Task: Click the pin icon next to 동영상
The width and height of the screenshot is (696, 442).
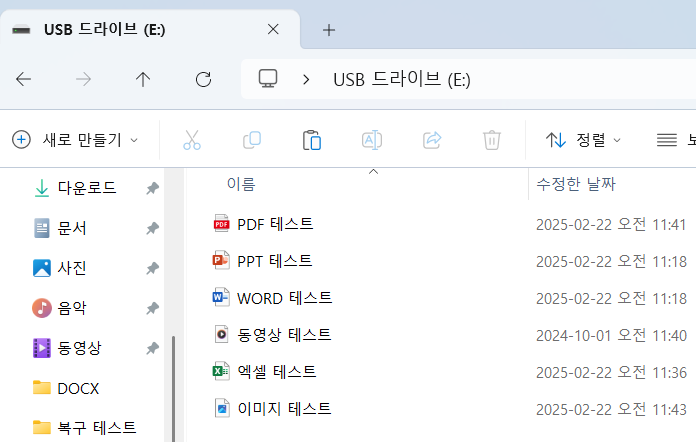Action: [152, 348]
